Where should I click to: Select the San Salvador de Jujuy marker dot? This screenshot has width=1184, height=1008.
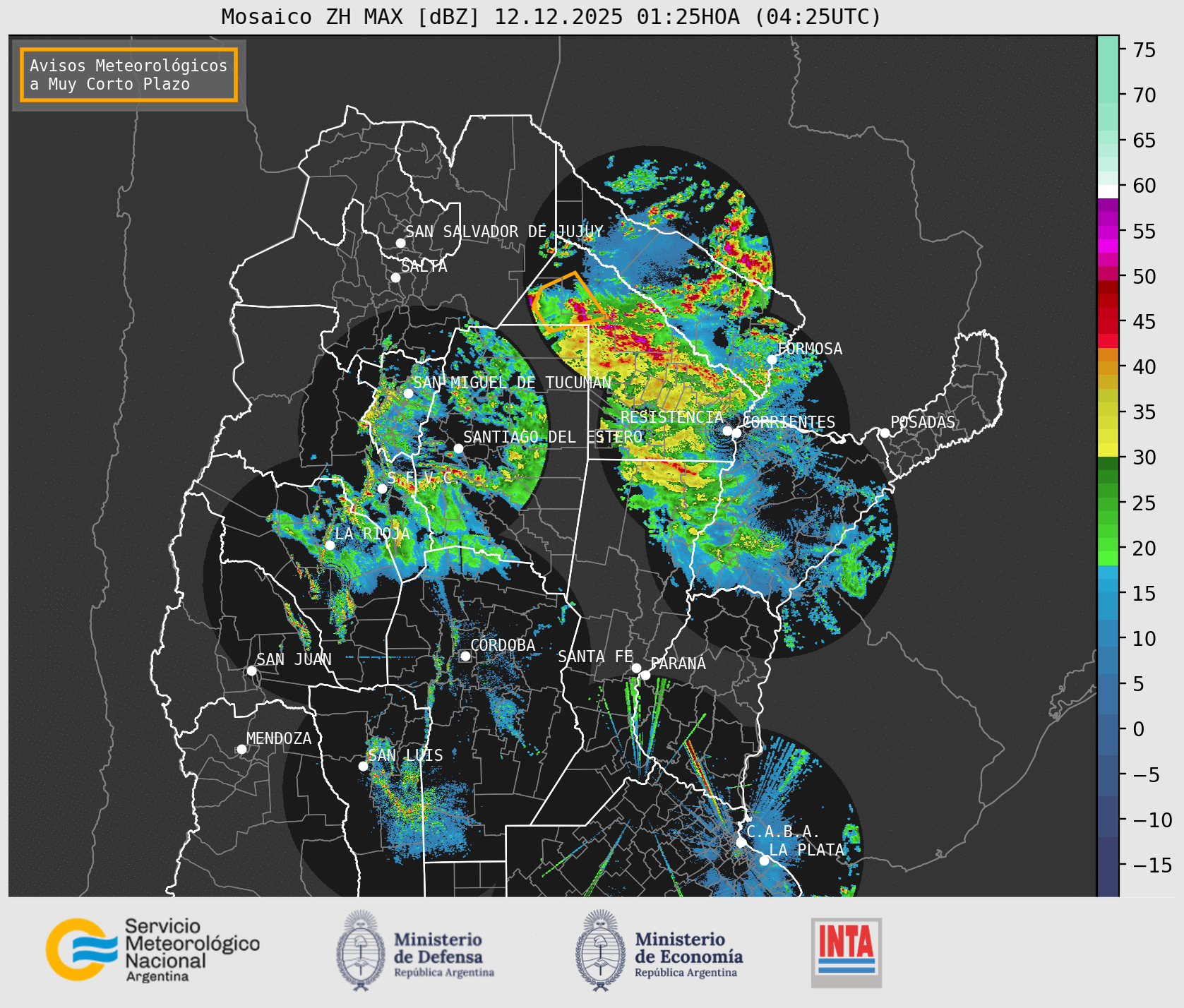pyautogui.click(x=400, y=243)
